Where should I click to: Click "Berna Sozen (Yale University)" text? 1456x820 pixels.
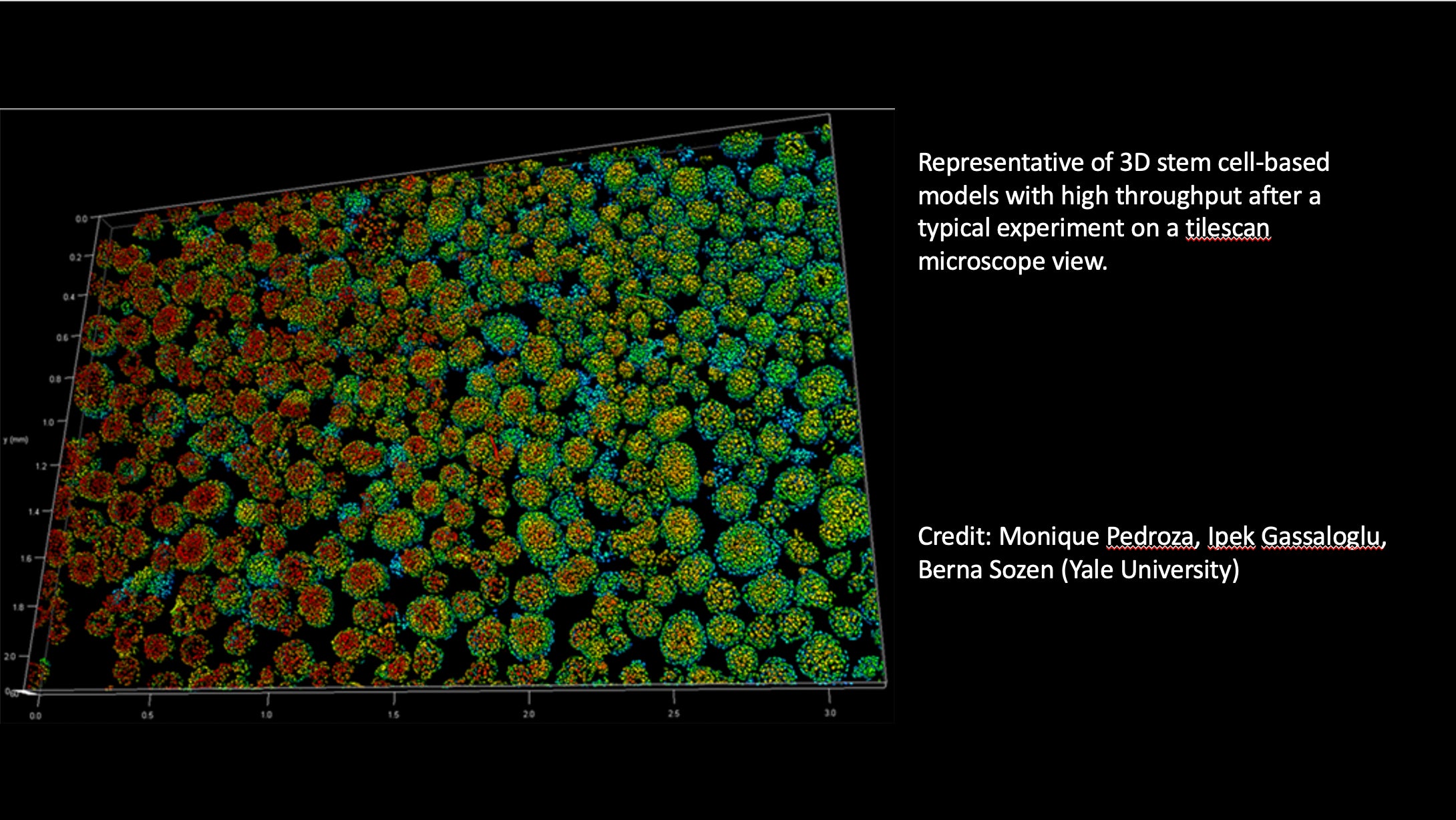(1078, 570)
